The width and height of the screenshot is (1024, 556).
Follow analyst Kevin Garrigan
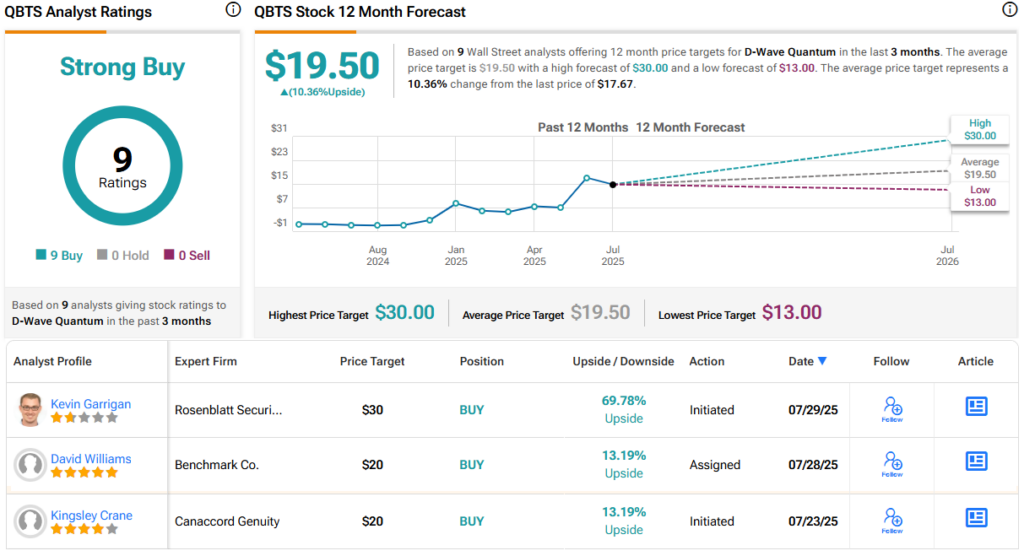(892, 409)
